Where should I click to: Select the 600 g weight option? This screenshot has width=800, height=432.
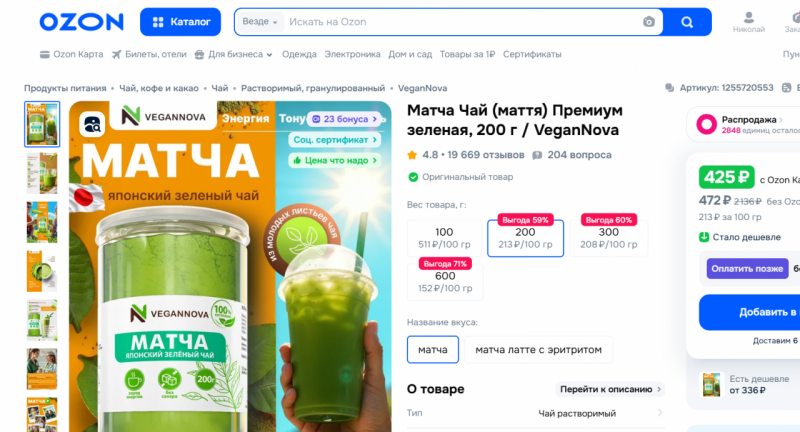[445, 282]
